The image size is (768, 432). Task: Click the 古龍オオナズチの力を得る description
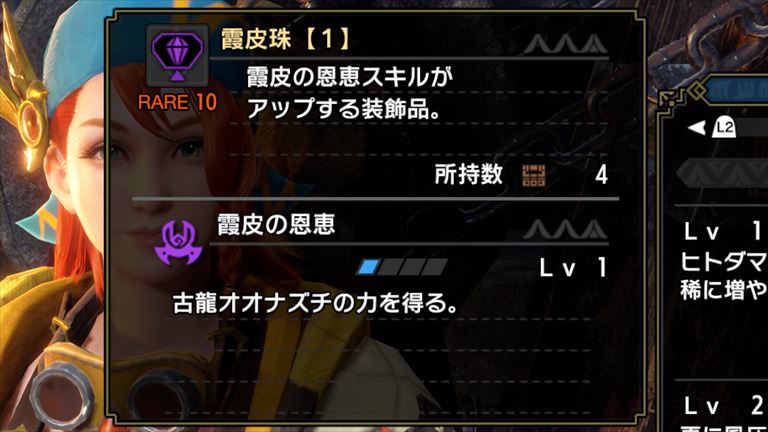pyautogui.click(x=315, y=303)
